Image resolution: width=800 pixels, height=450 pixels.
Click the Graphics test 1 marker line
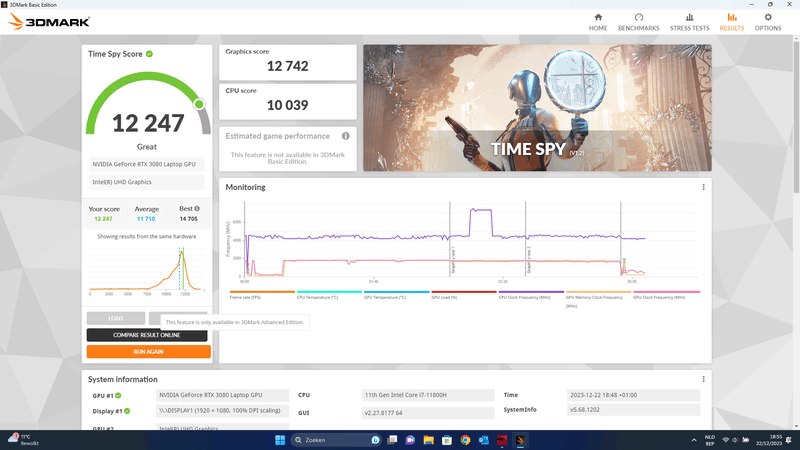pyautogui.click(x=450, y=239)
